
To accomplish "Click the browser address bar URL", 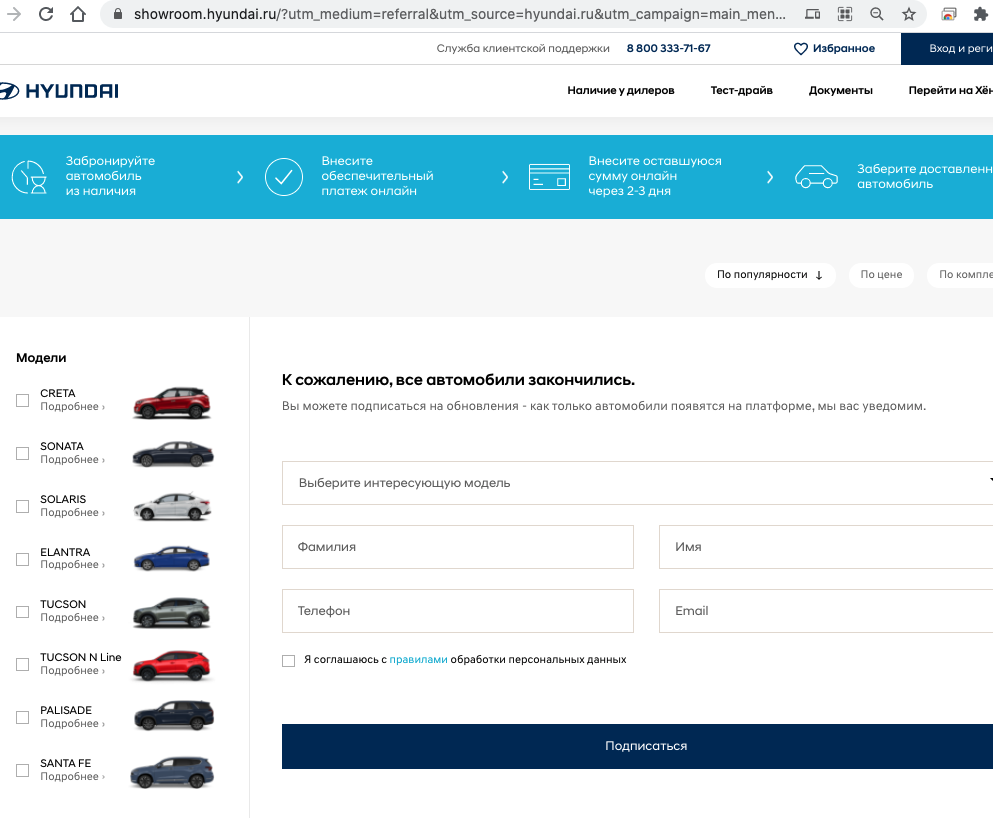I will pos(460,14).
